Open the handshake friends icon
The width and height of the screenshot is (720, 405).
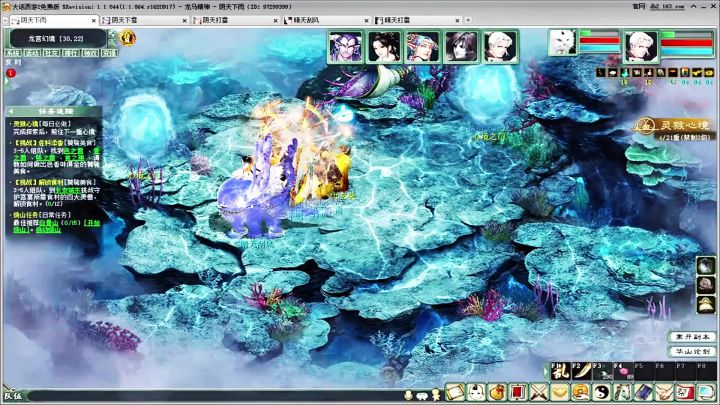coord(664,393)
